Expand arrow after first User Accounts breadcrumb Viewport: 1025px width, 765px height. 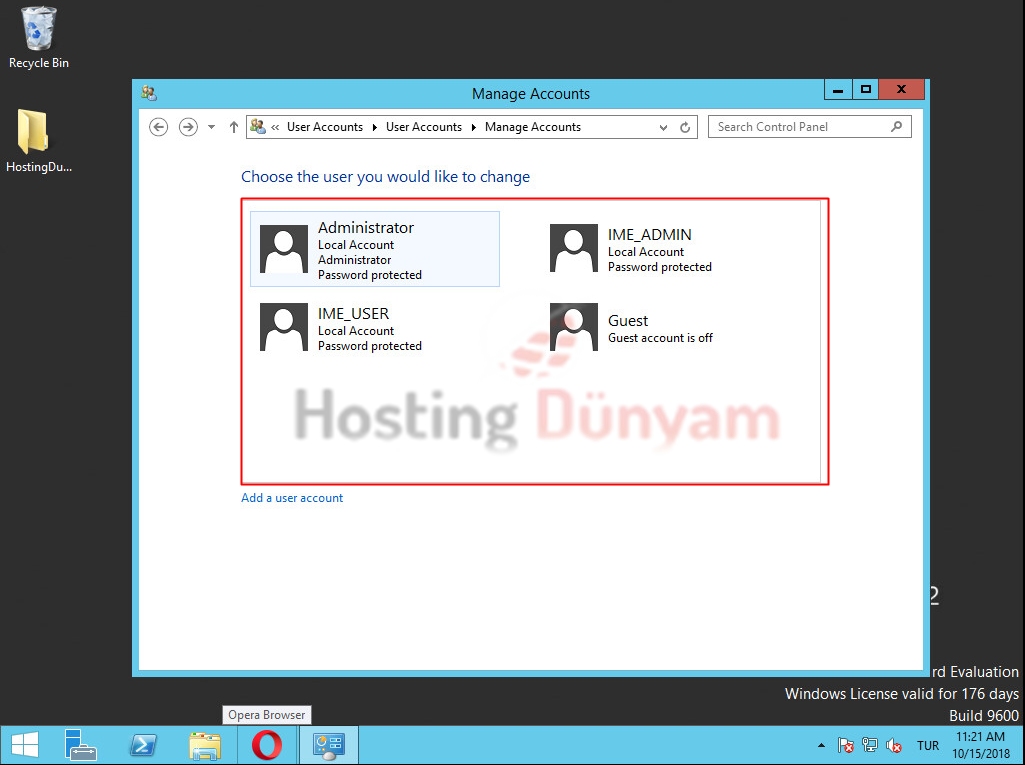coord(375,127)
